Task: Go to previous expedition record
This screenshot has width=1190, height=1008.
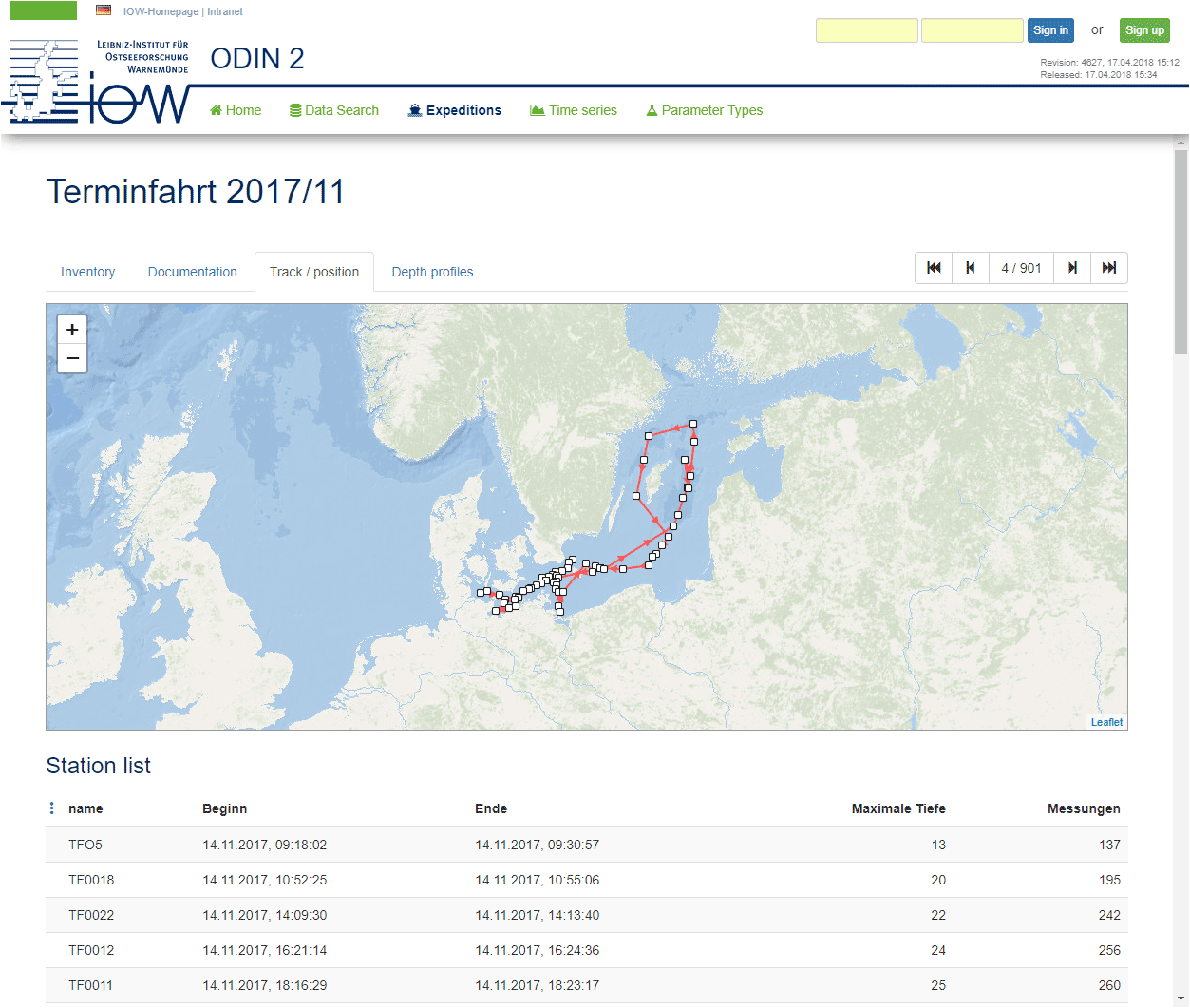Action: click(970, 268)
